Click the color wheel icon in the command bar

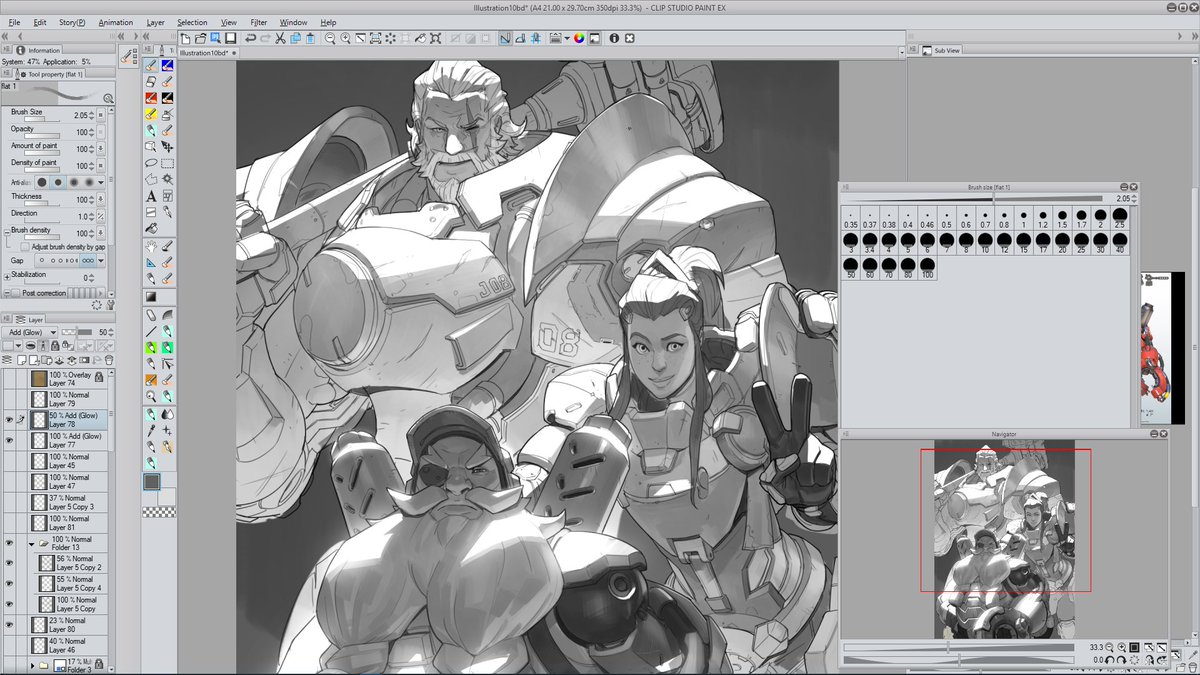click(579, 39)
